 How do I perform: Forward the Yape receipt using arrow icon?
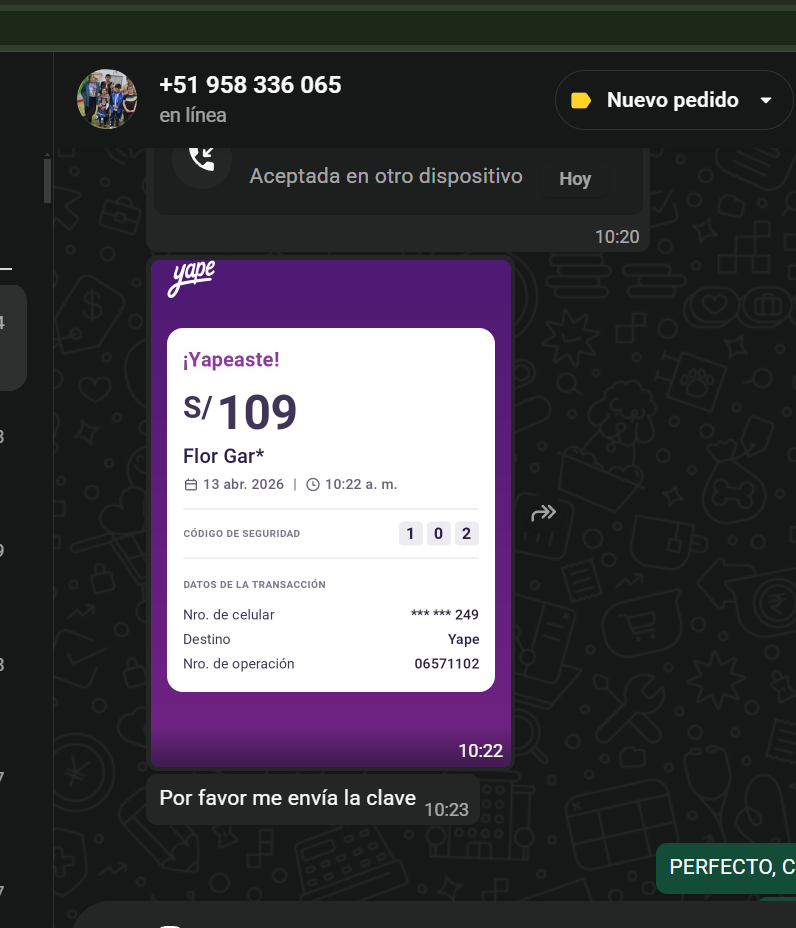543,513
